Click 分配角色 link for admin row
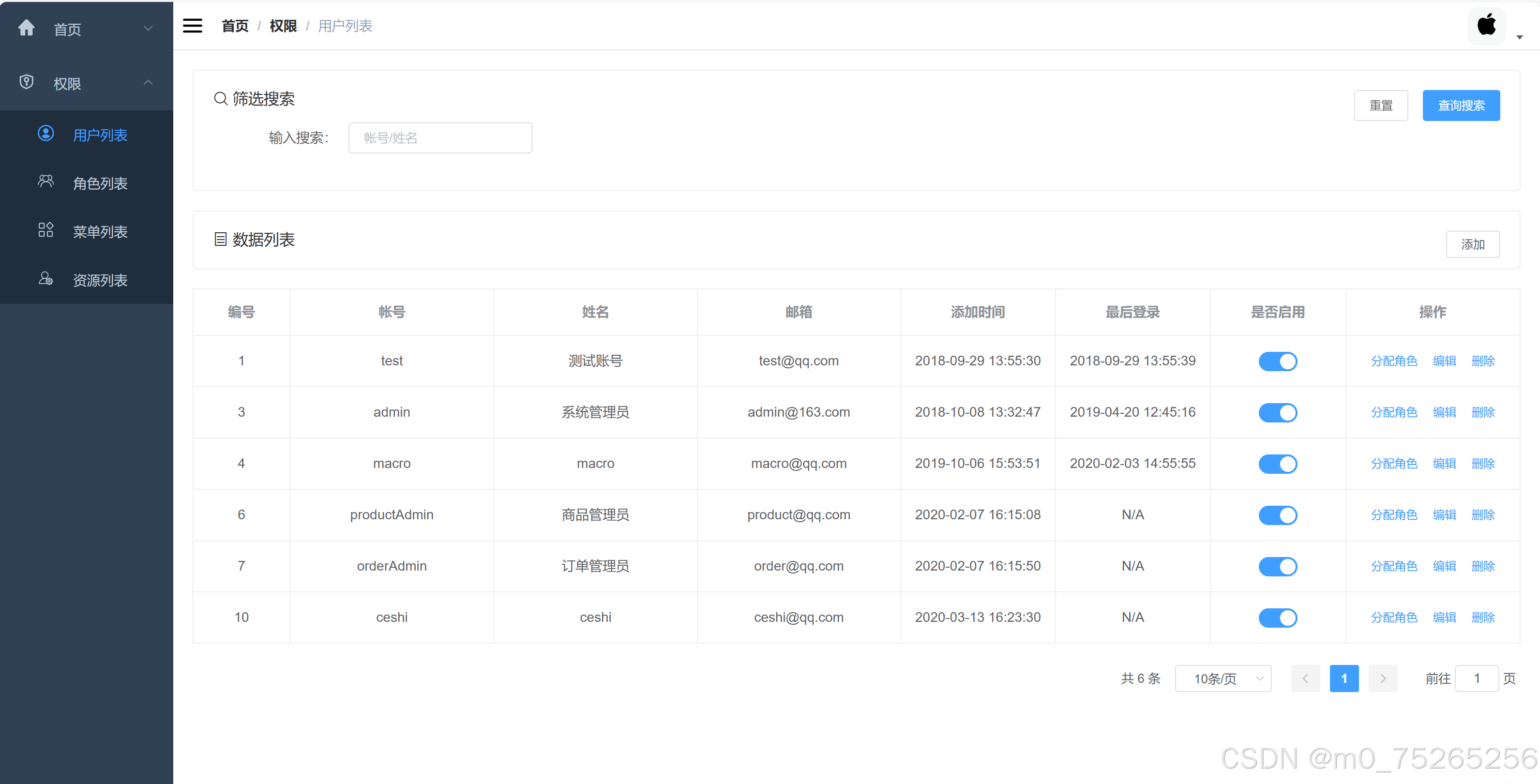Image resolution: width=1540 pixels, height=784 pixels. pos(1393,412)
